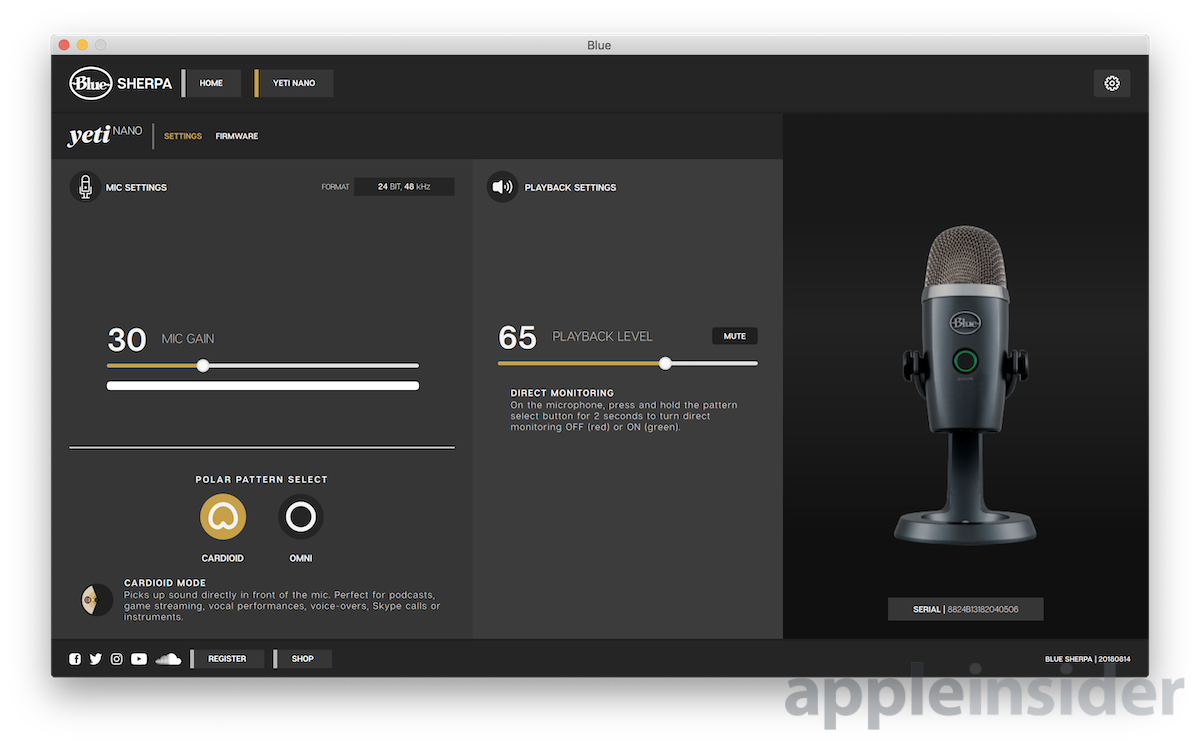This screenshot has width=1200, height=745.
Task: Open Blue's SoundCloud page icon
Action: click(168, 659)
